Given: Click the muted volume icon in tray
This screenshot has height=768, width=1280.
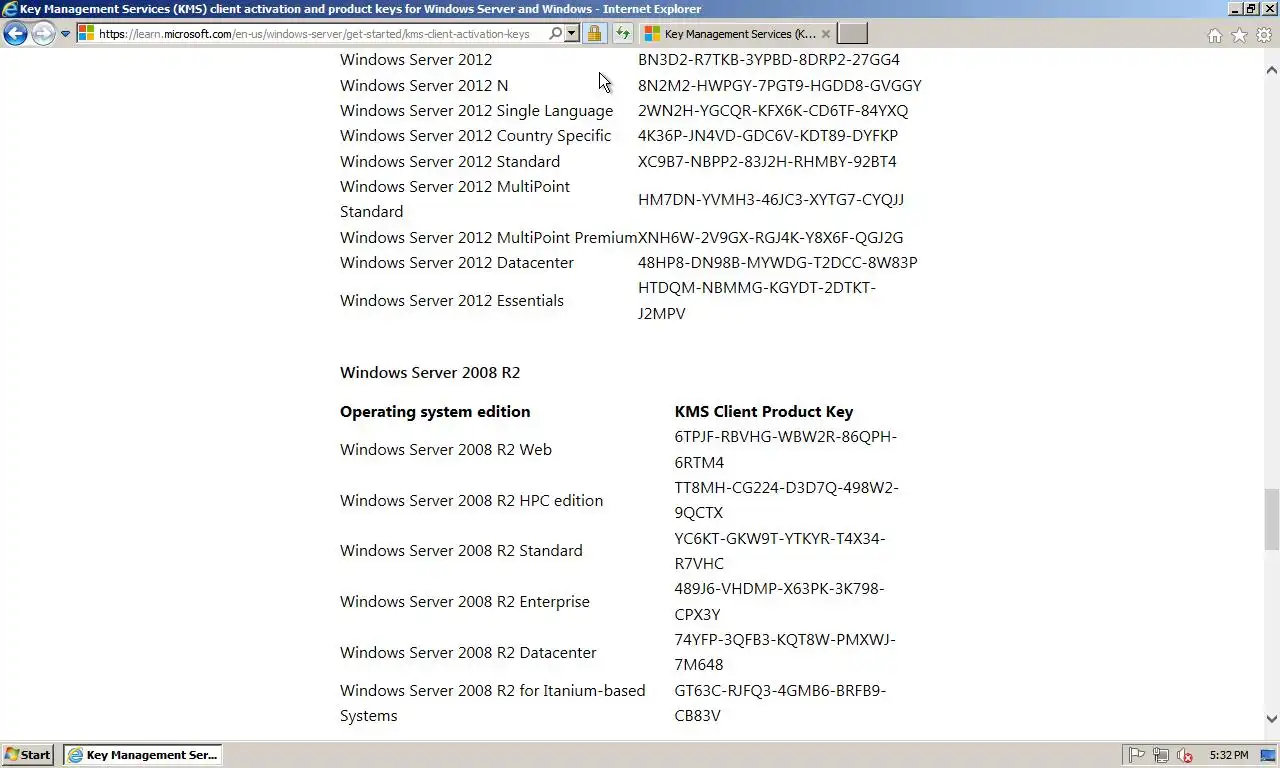Looking at the screenshot, I should (1185, 755).
